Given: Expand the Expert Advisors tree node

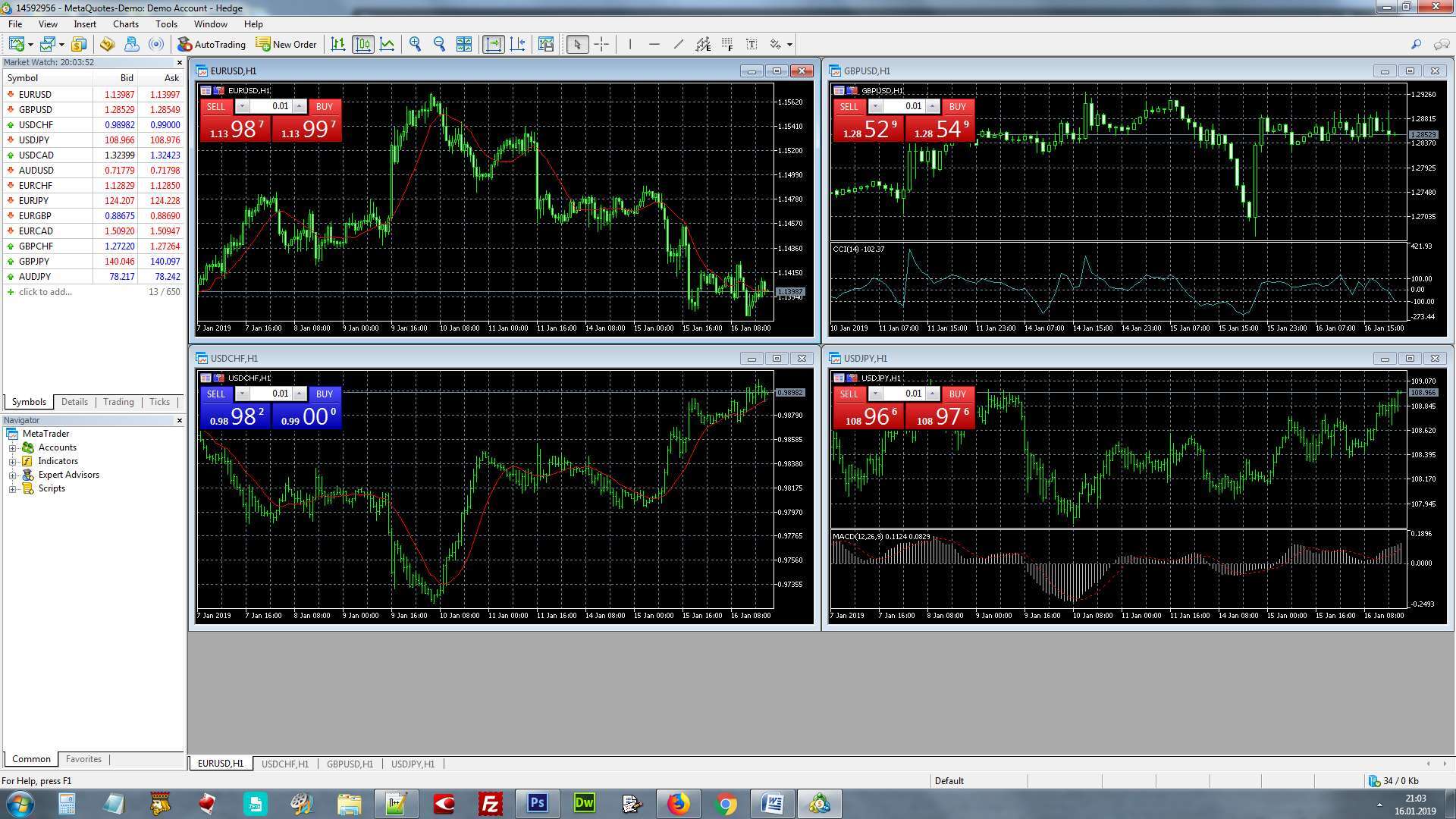Looking at the screenshot, I should tap(12, 475).
